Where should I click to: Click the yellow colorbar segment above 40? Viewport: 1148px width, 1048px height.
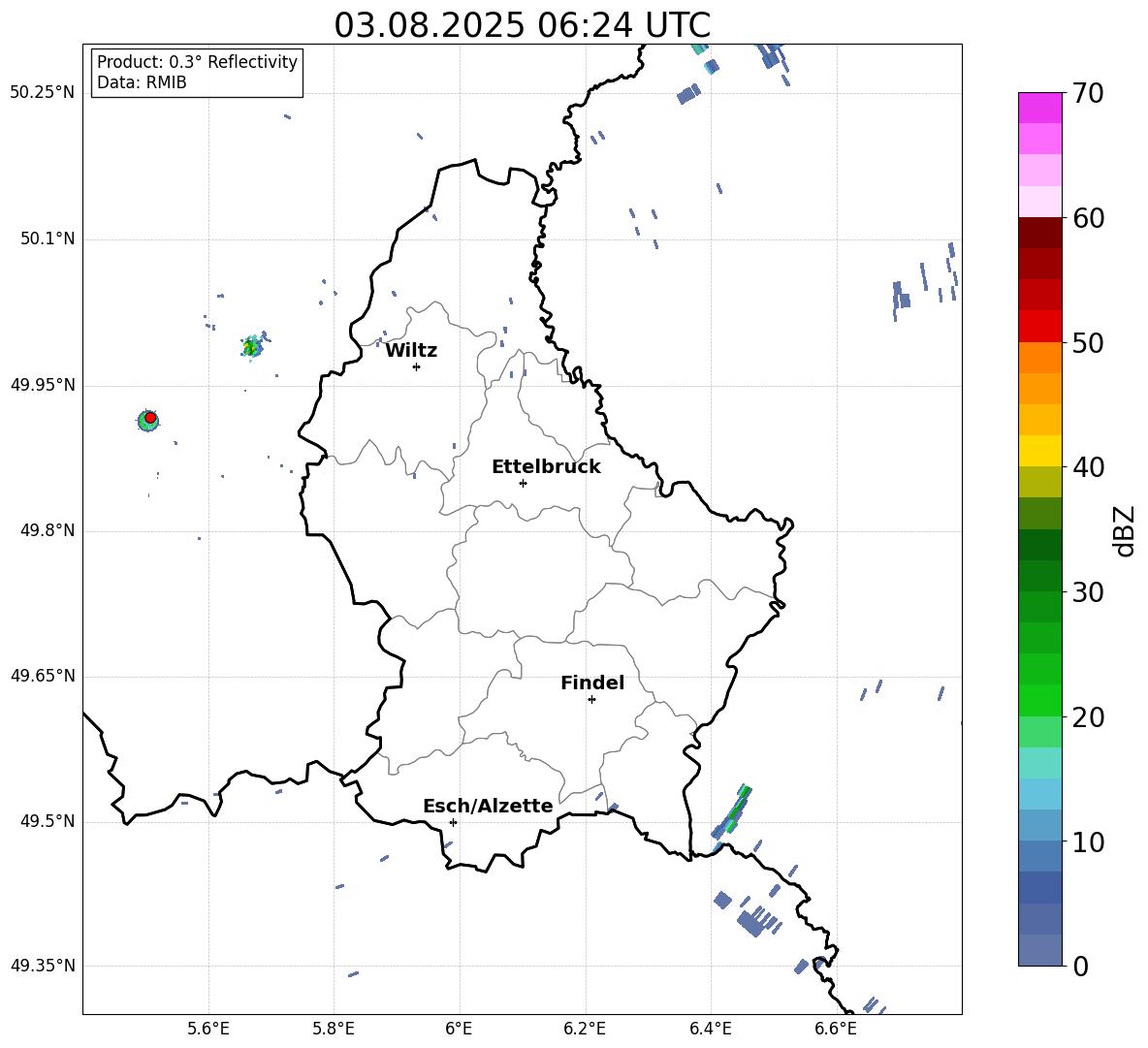pyautogui.click(x=1039, y=451)
